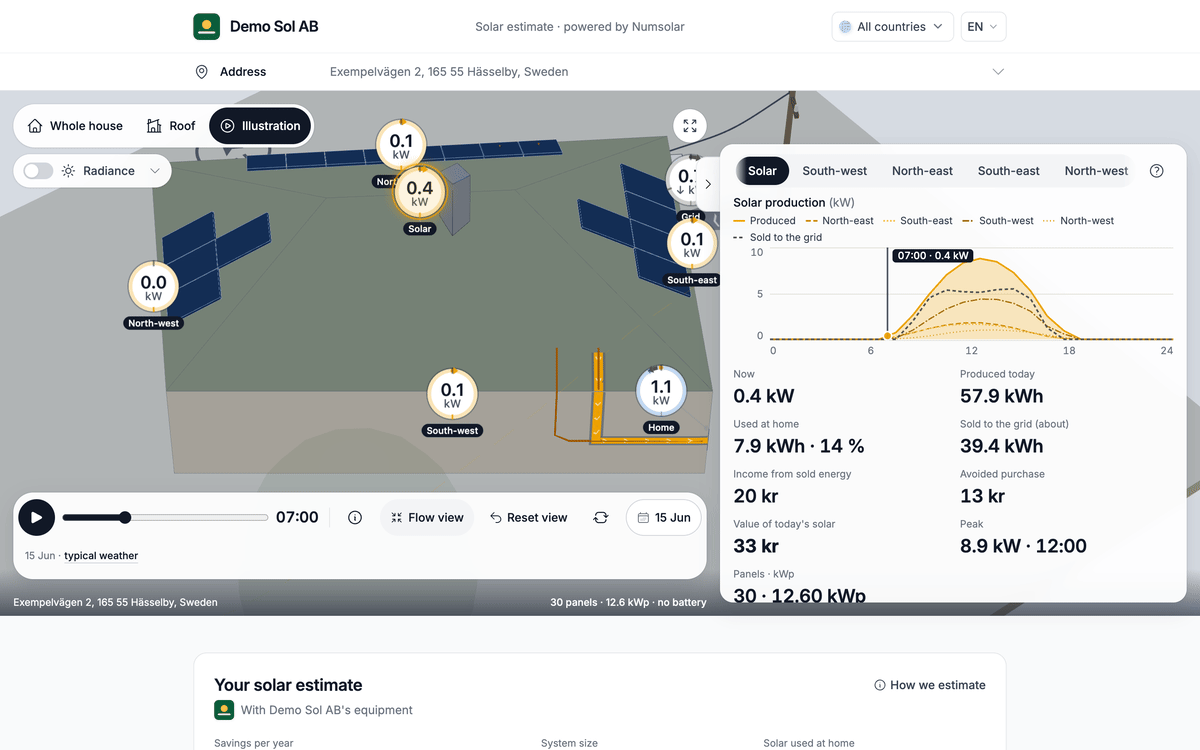The width and height of the screenshot is (1200, 750).
Task: Click the fullscreen expand icon
Action: coord(690,126)
